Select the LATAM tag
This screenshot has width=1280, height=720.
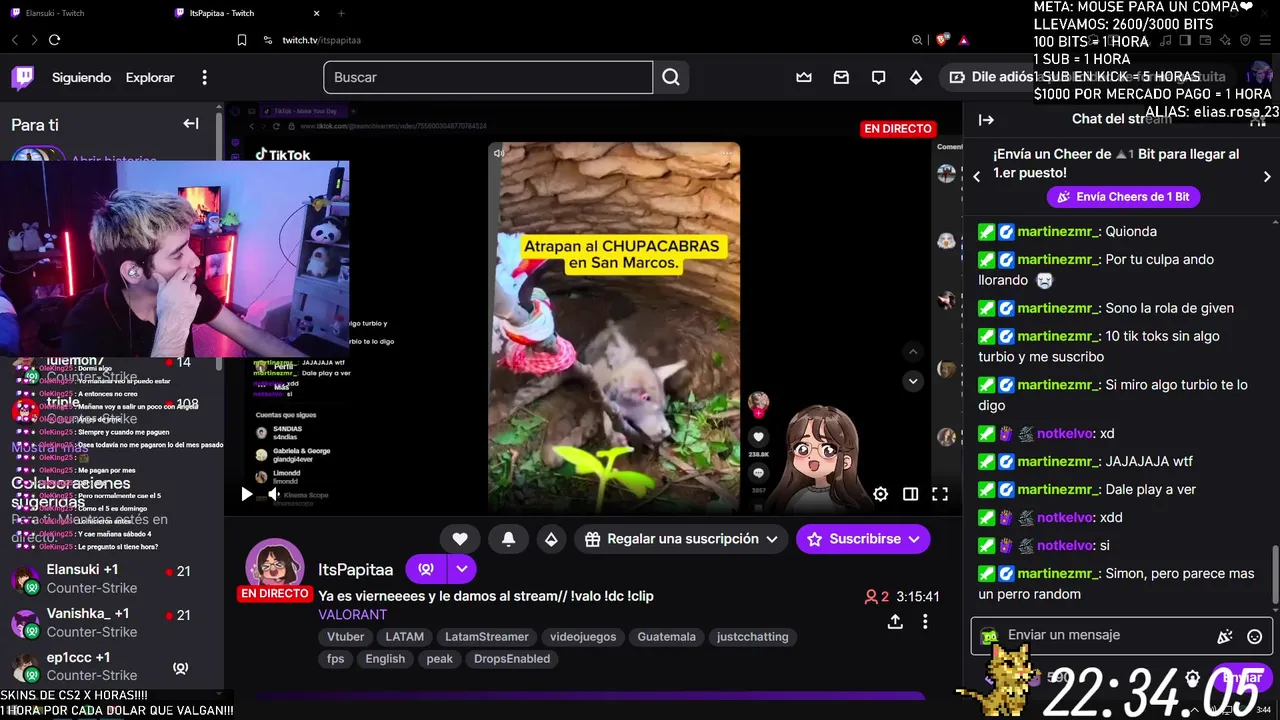405,637
